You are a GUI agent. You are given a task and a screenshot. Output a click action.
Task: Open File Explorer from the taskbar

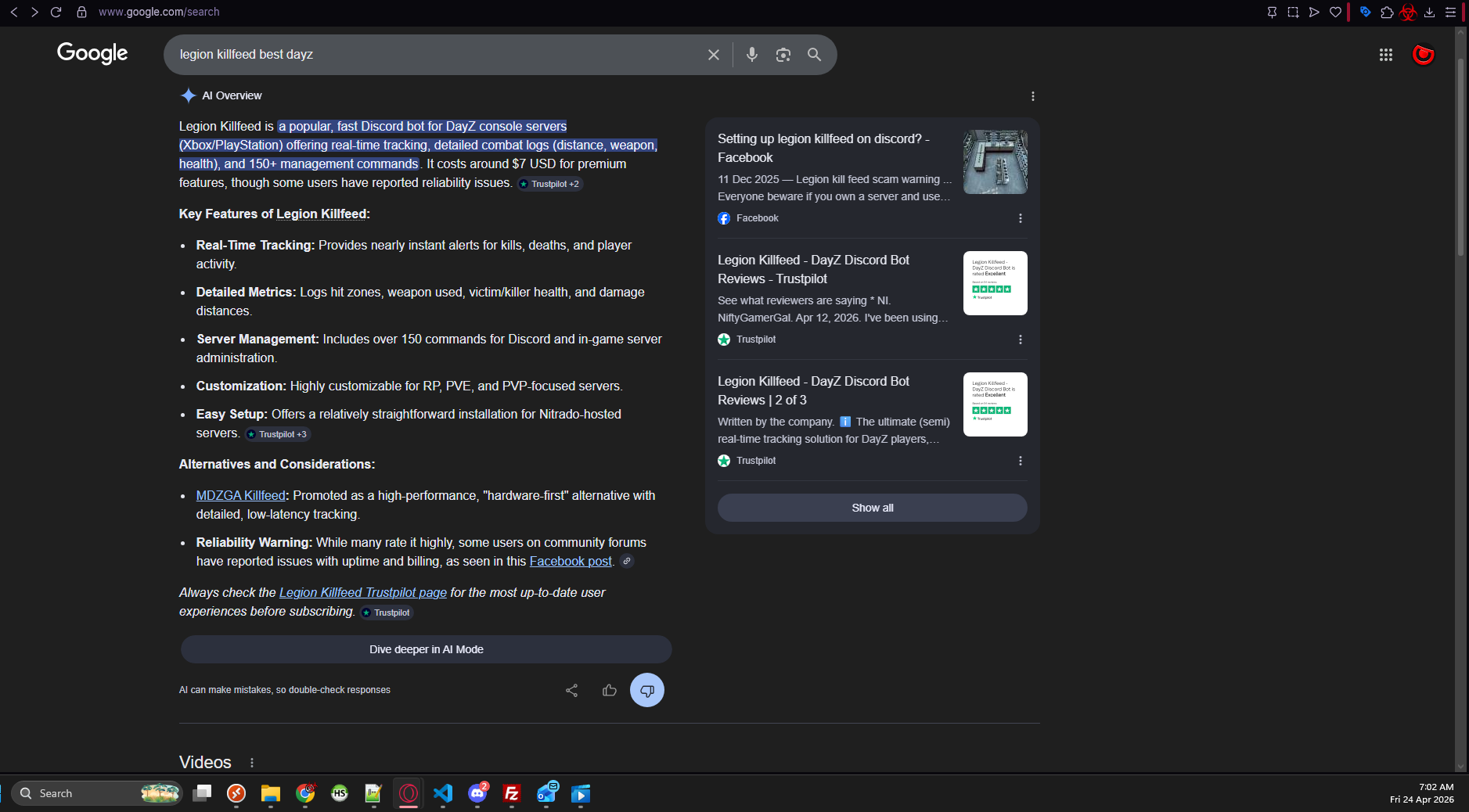pyautogui.click(x=271, y=793)
